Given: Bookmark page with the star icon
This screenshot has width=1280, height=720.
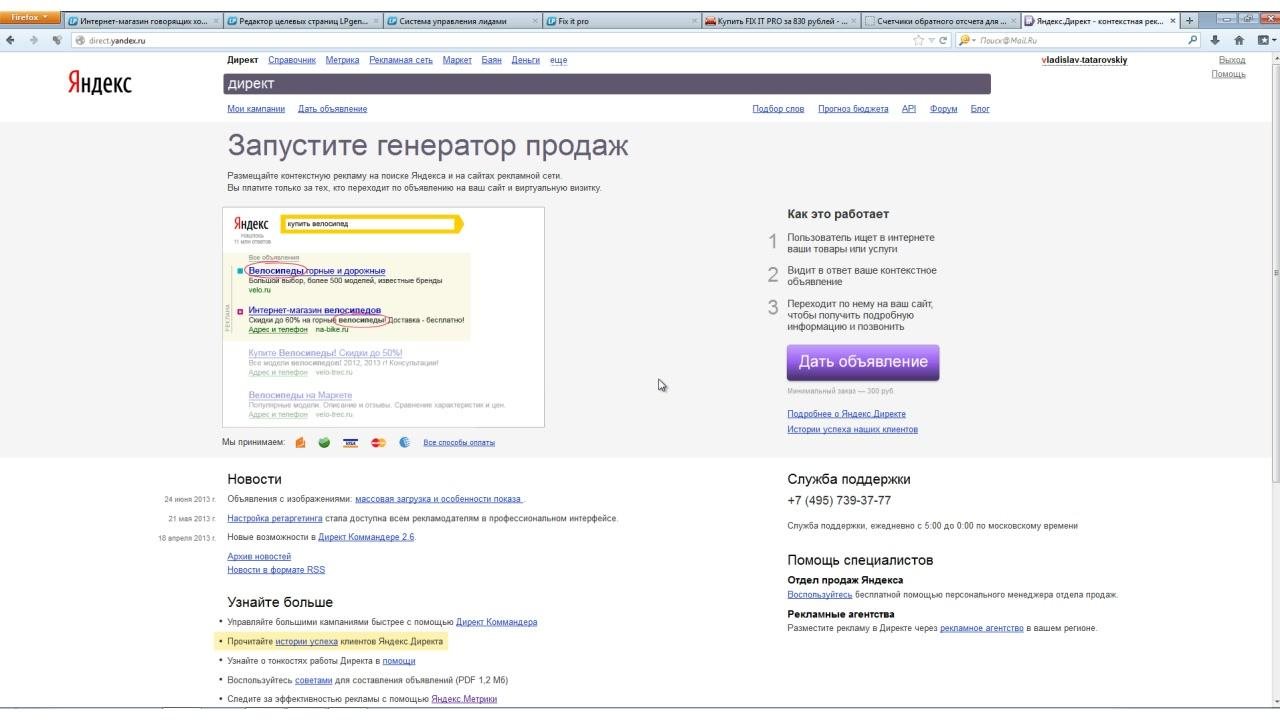Looking at the screenshot, I should (918, 40).
